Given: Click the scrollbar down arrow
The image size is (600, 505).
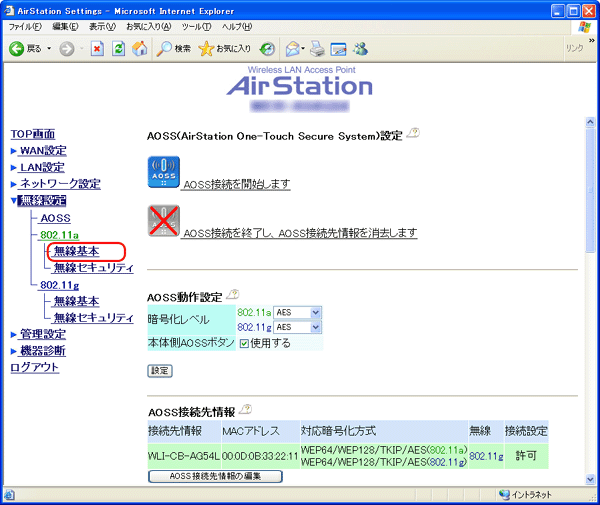Looking at the screenshot, I should [590, 479].
